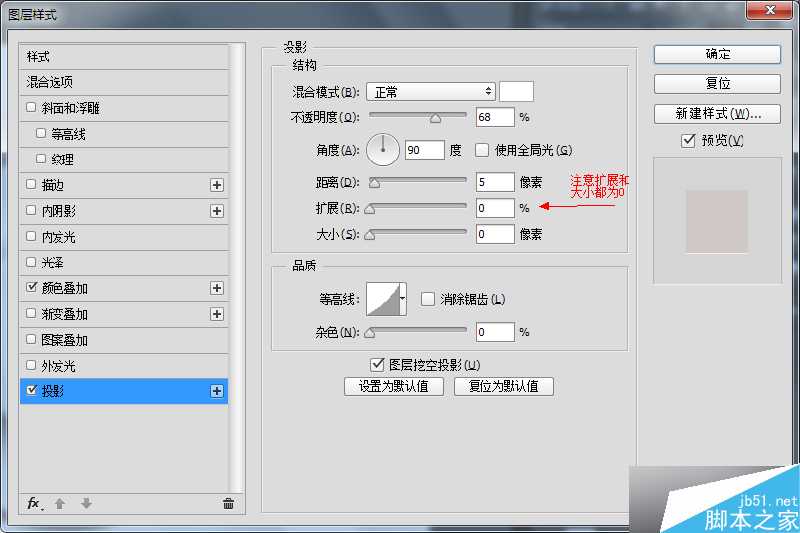Open the 光泽 settings row

(123, 263)
